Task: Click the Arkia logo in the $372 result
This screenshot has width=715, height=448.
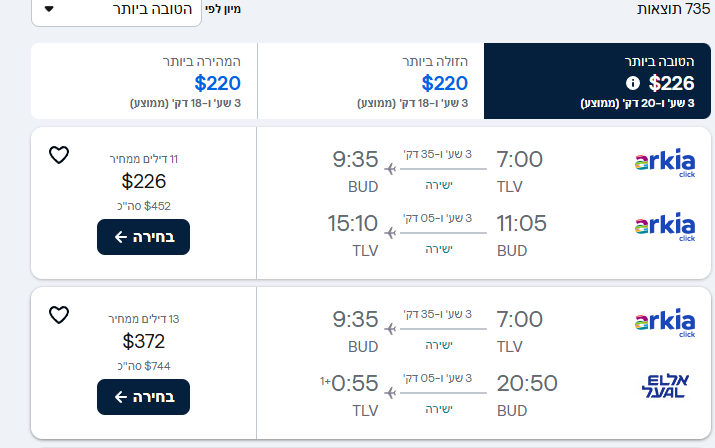Action: click(665, 322)
